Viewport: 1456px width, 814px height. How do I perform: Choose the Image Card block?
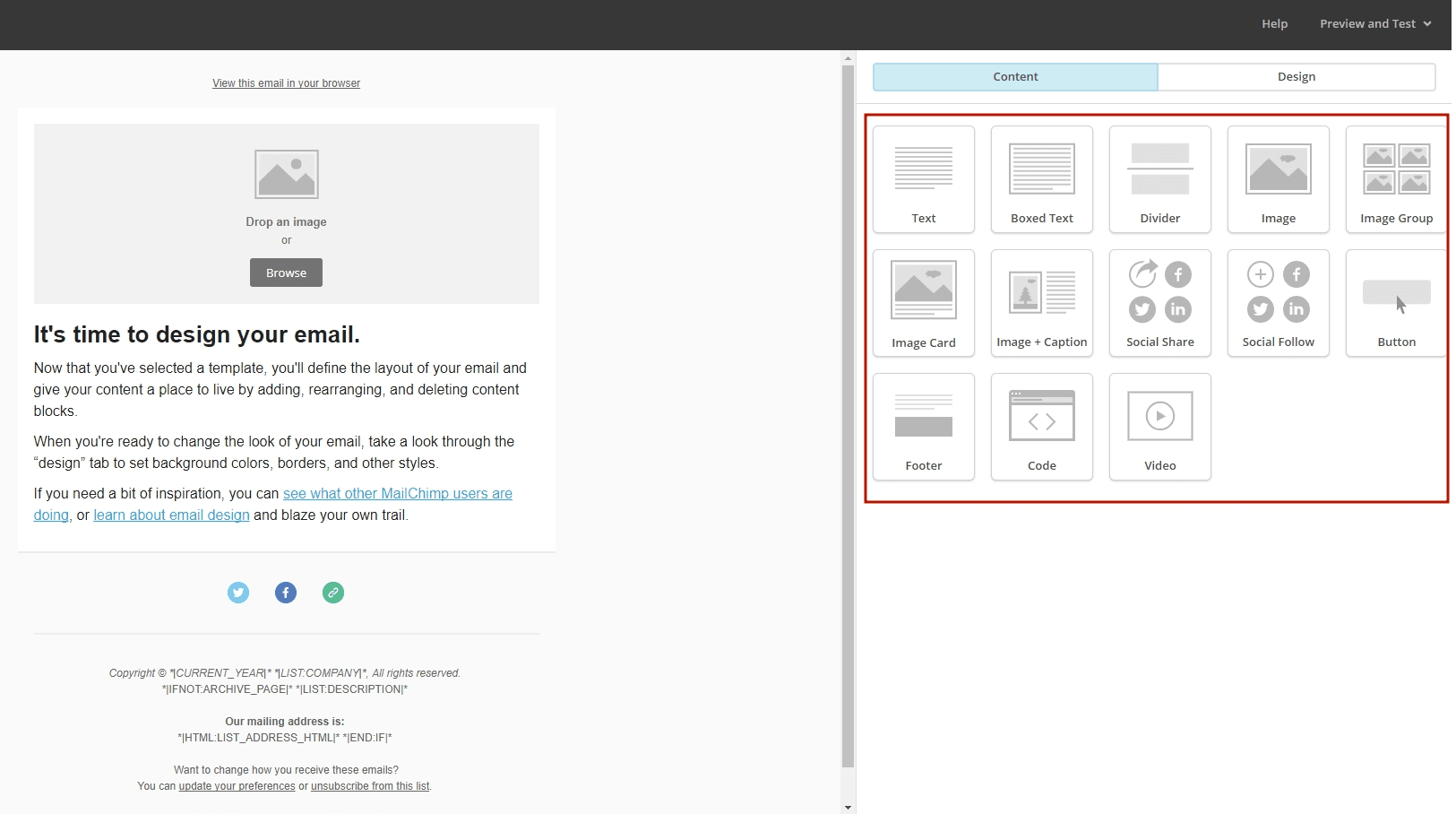[924, 303]
